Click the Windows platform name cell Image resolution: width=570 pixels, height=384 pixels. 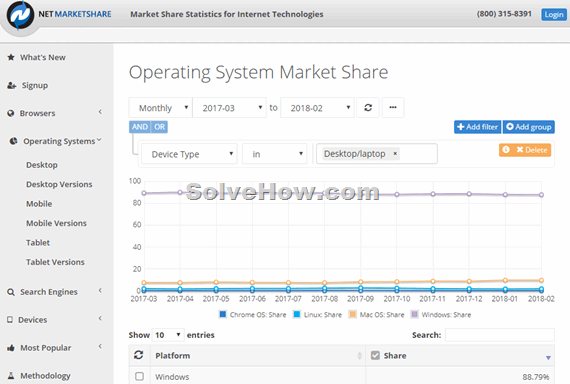click(172, 377)
